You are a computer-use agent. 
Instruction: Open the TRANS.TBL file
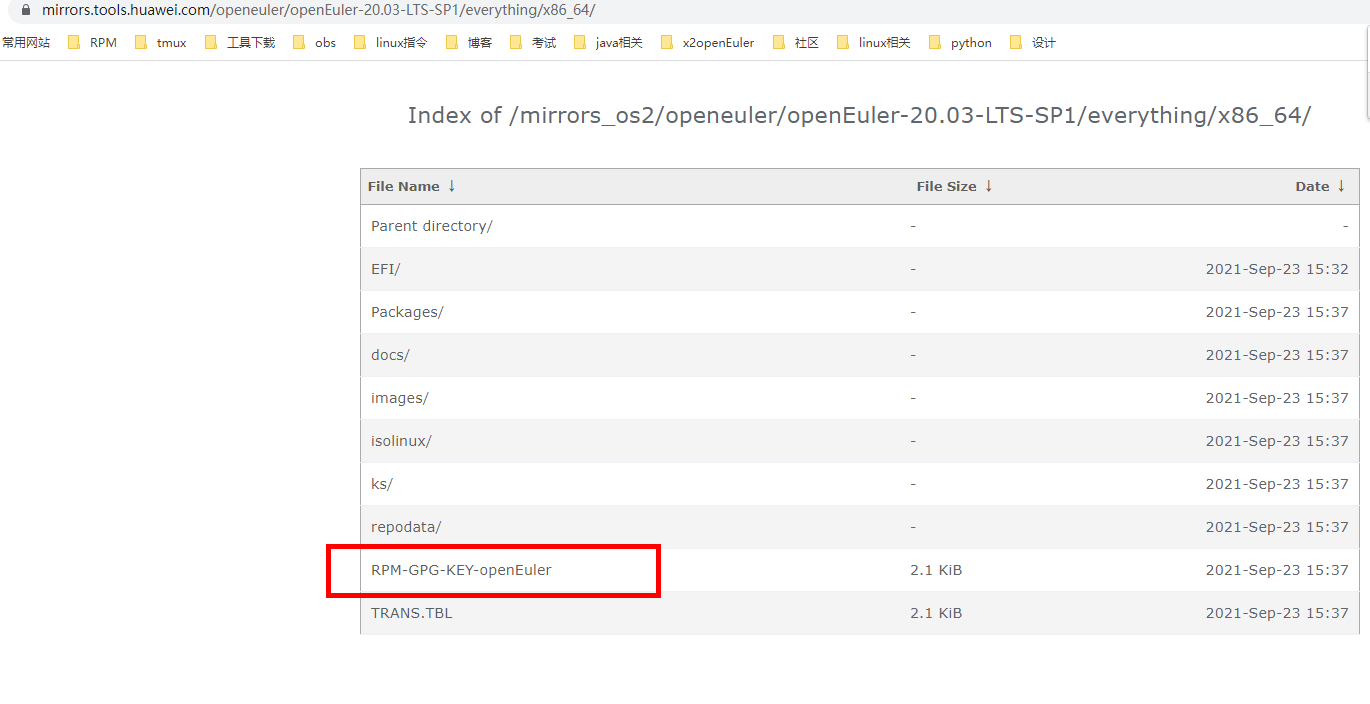click(x=411, y=613)
